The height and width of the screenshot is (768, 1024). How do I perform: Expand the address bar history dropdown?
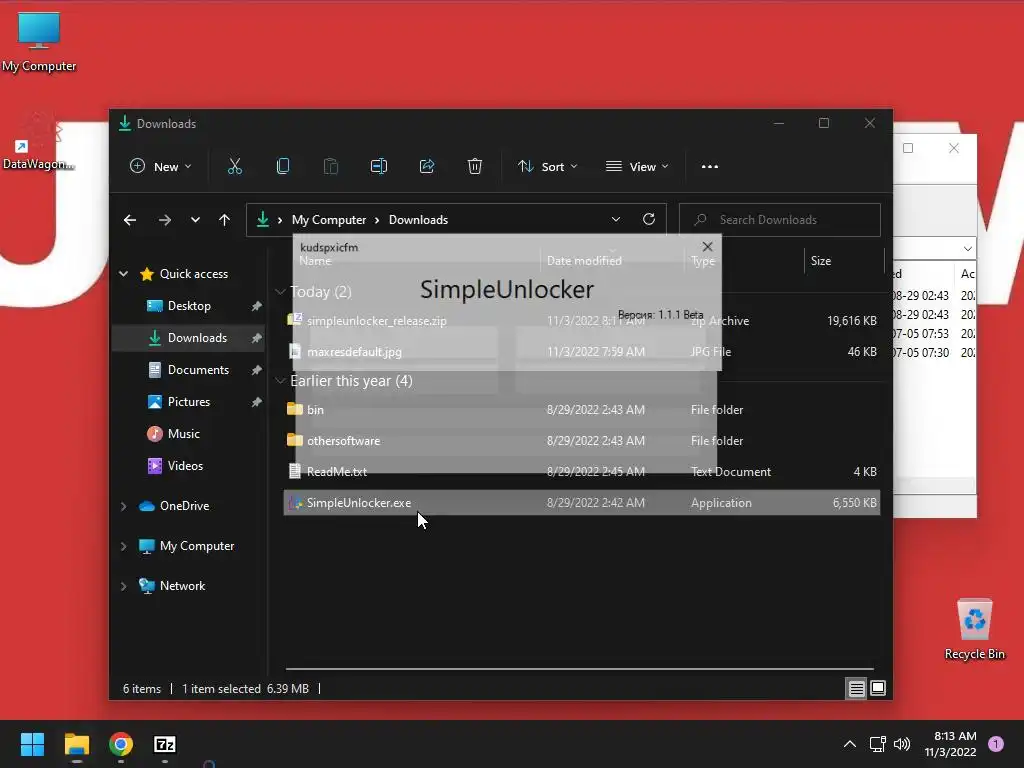point(616,219)
